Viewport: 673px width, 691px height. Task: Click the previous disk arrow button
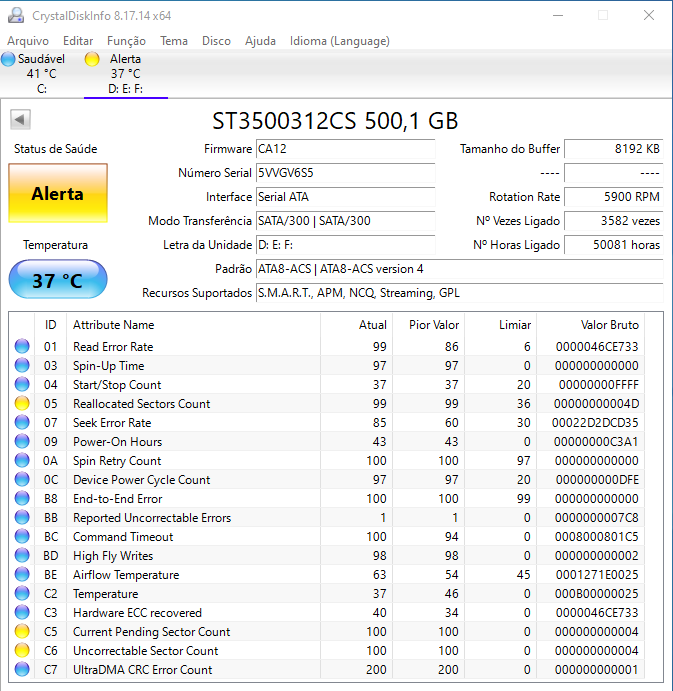[20, 119]
